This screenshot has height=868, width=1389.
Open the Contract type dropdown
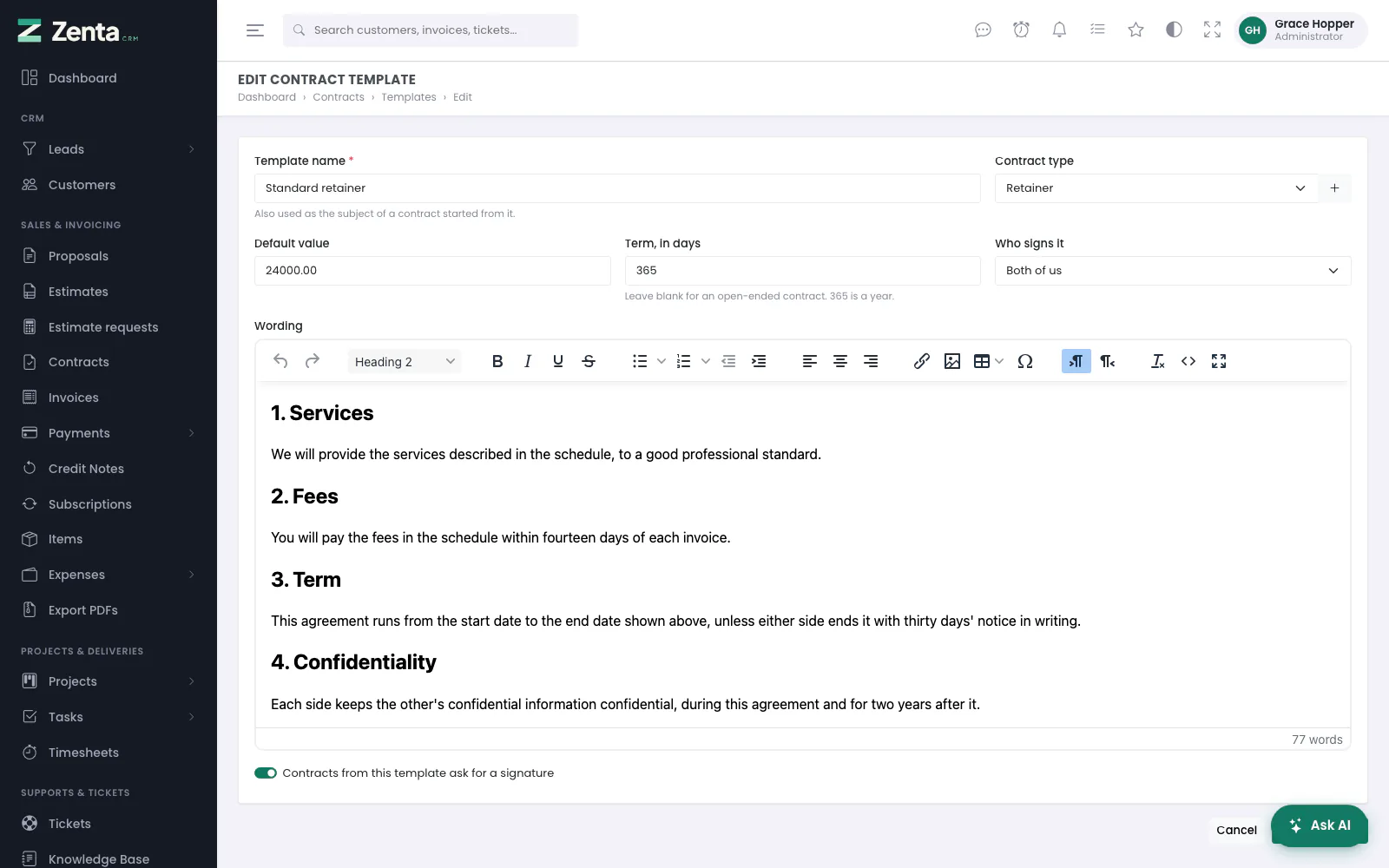click(x=1156, y=188)
